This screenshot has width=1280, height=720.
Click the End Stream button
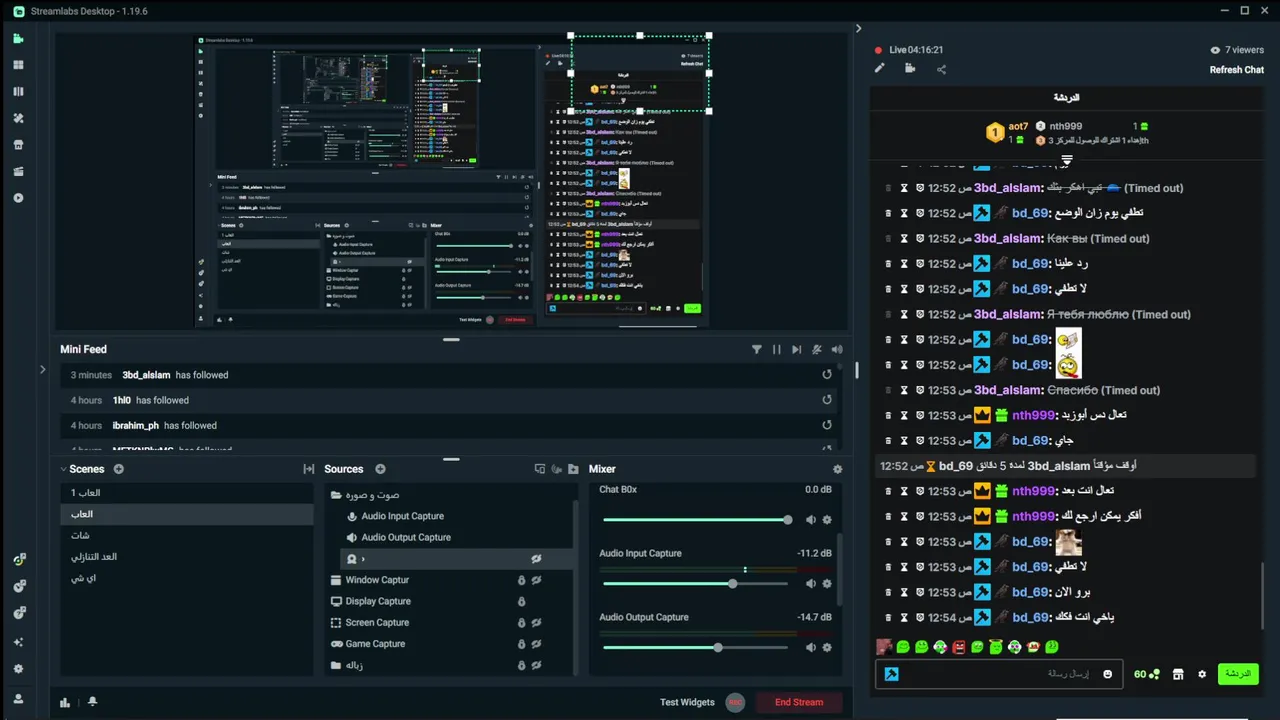pos(798,702)
